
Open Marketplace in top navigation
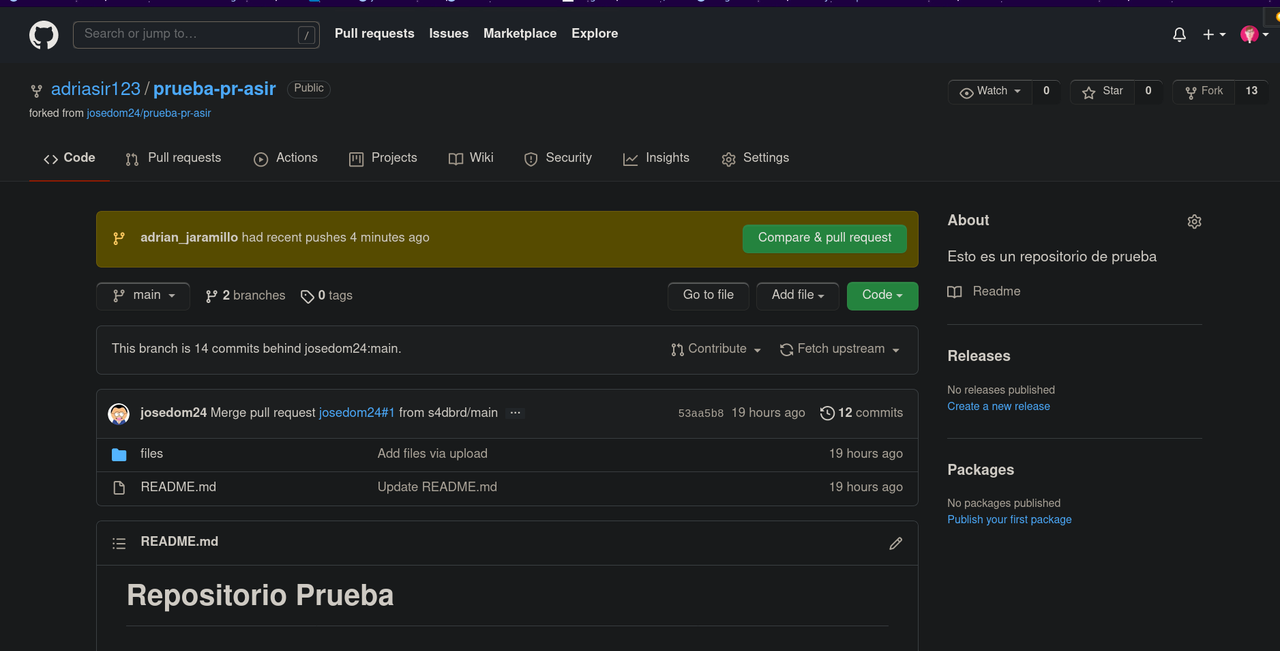tap(520, 34)
